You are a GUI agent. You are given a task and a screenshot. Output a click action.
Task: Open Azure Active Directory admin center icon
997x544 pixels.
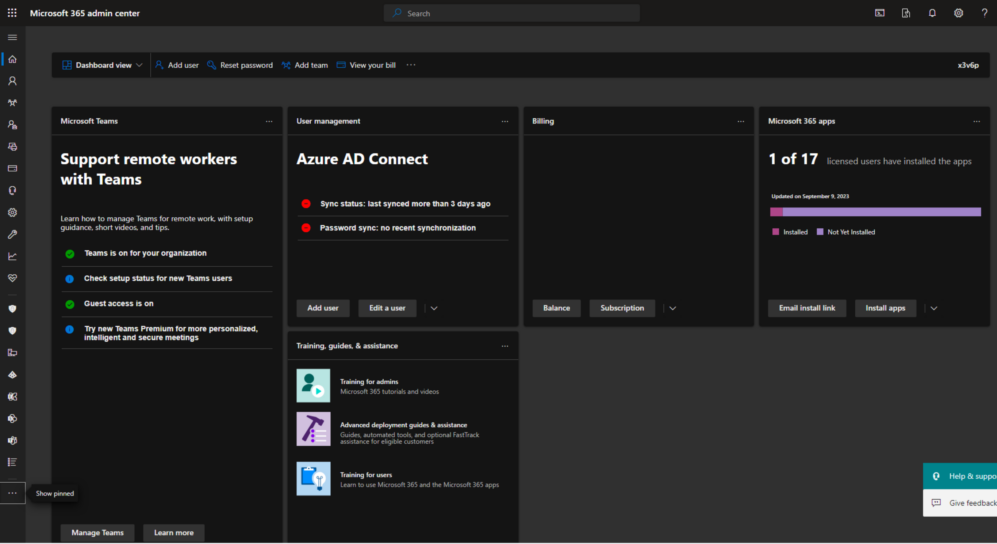(12, 375)
